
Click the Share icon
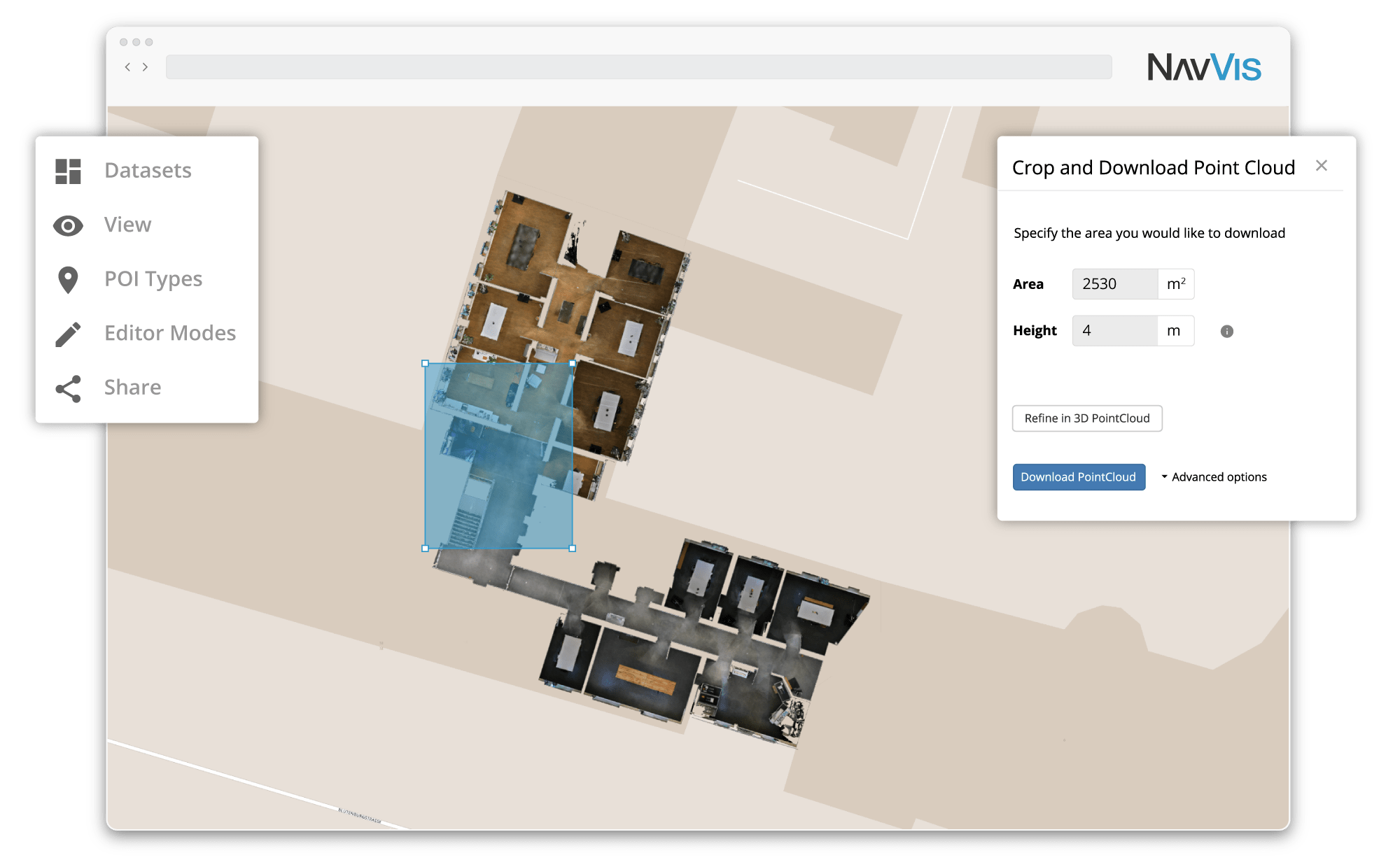68,388
